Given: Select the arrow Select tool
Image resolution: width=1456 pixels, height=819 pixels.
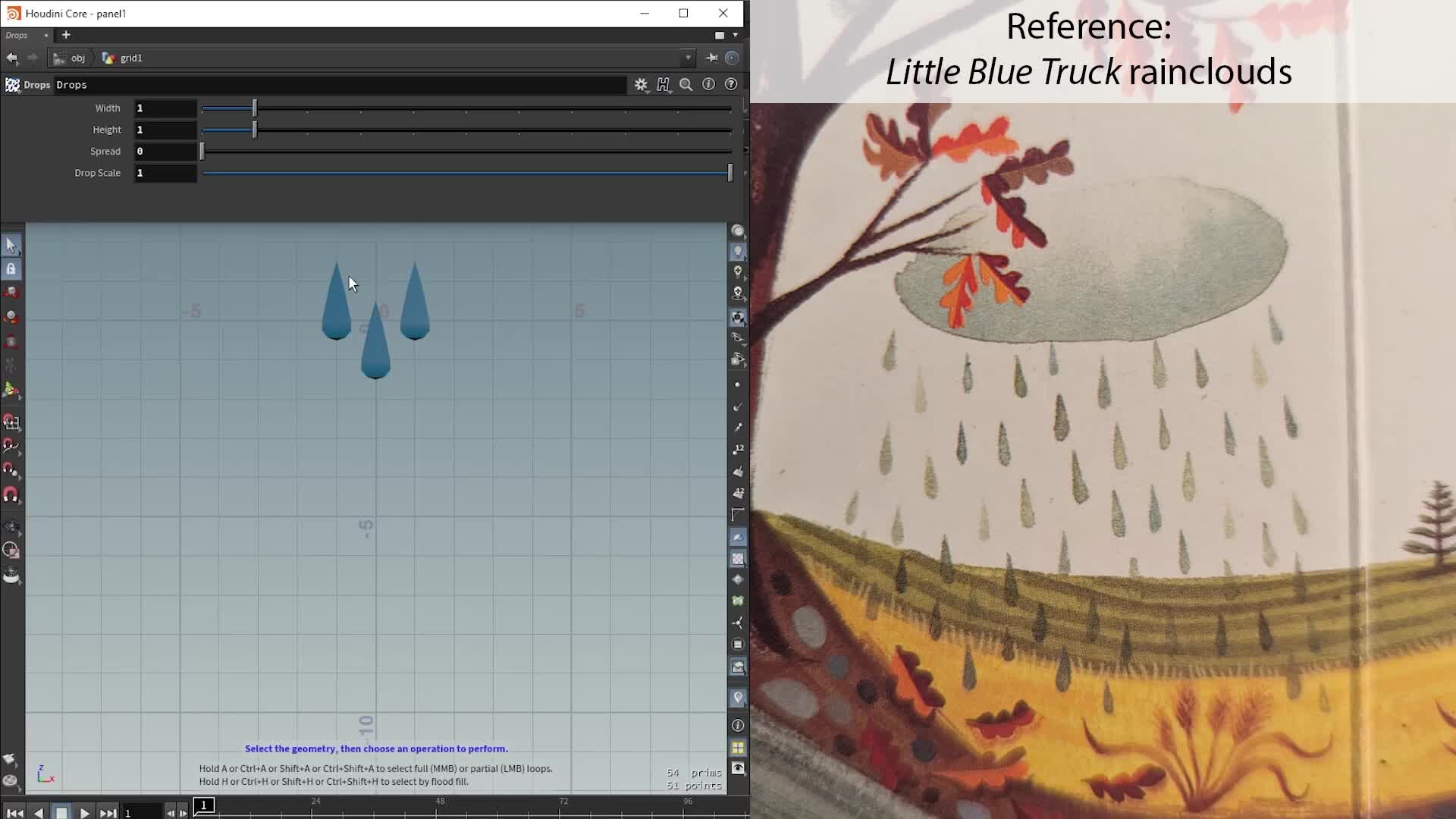Looking at the screenshot, I should pos(11,245).
